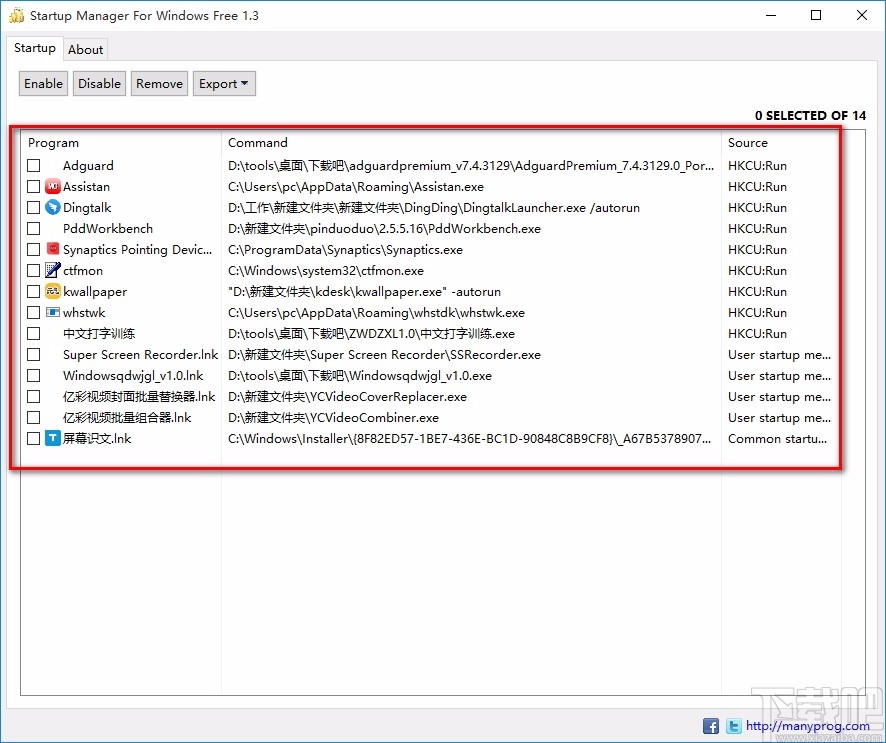
Task: Click the whstwk program icon
Action: 52,312
